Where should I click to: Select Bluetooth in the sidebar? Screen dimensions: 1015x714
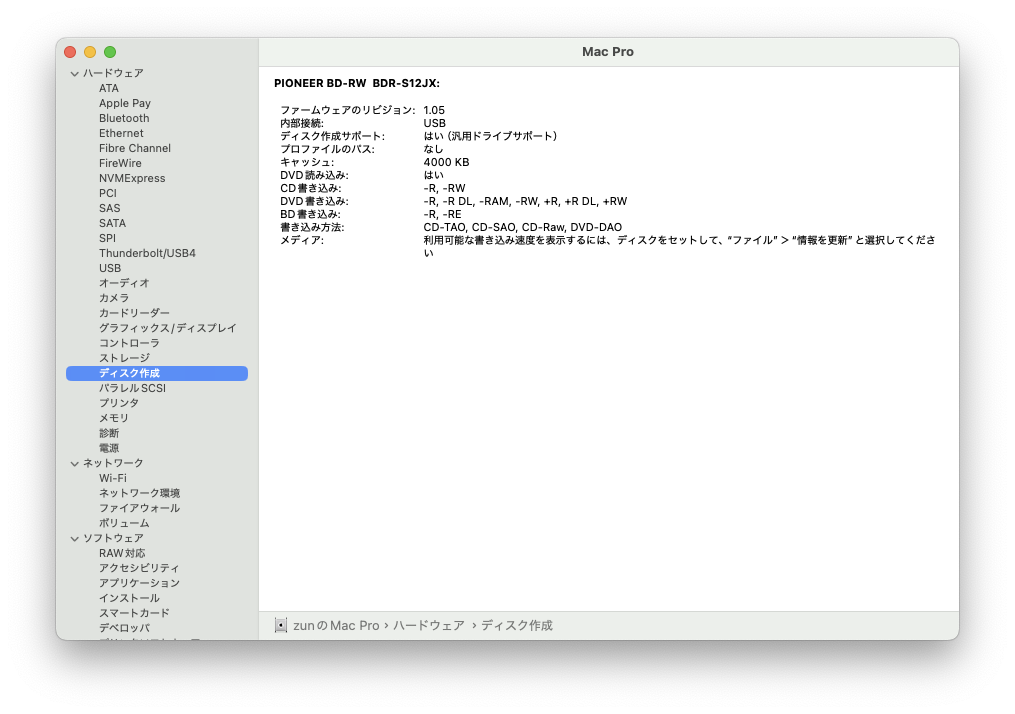pos(124,118)
